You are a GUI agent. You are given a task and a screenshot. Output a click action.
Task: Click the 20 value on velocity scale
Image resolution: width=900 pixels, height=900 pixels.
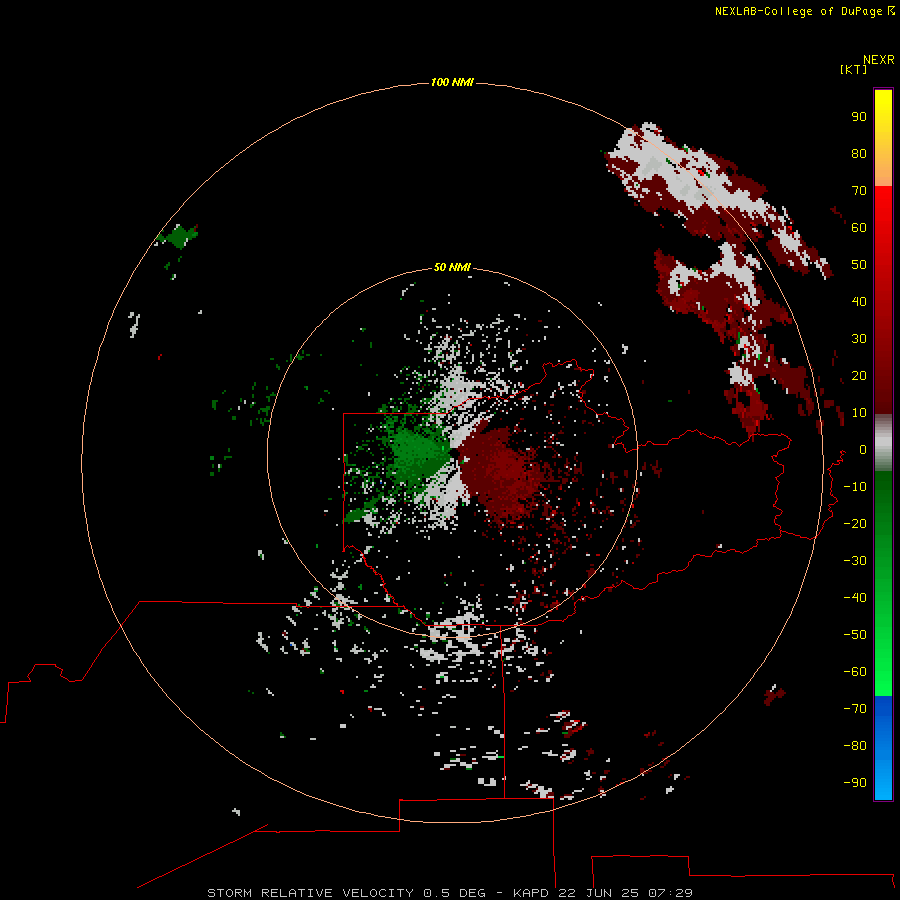pyautogui.click(x=859, y=375)
